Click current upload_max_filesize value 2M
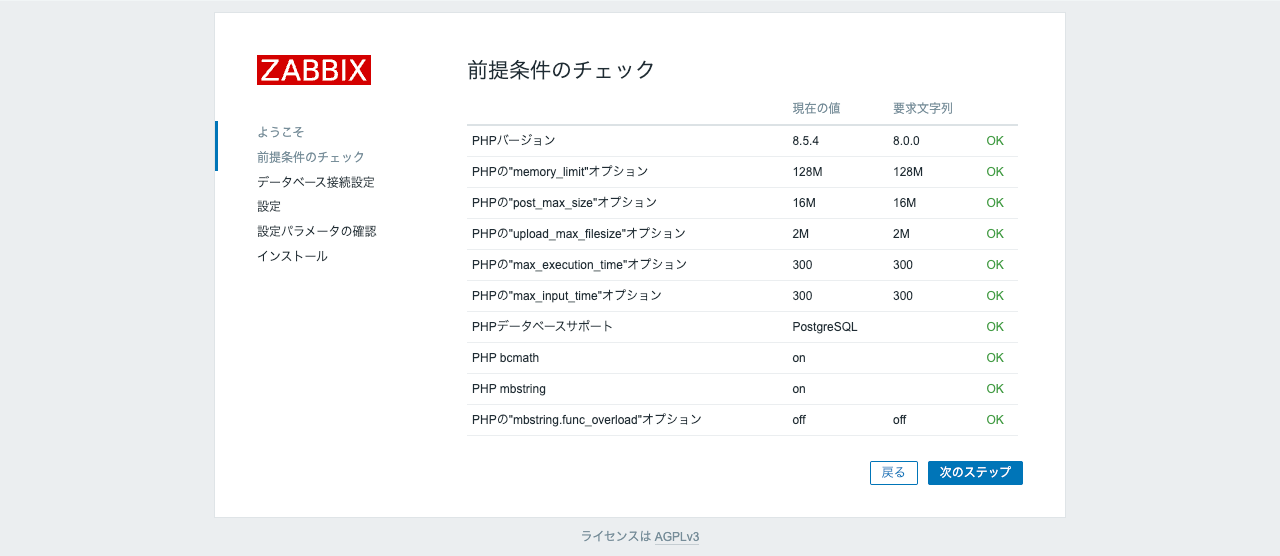 click(801, 234)
